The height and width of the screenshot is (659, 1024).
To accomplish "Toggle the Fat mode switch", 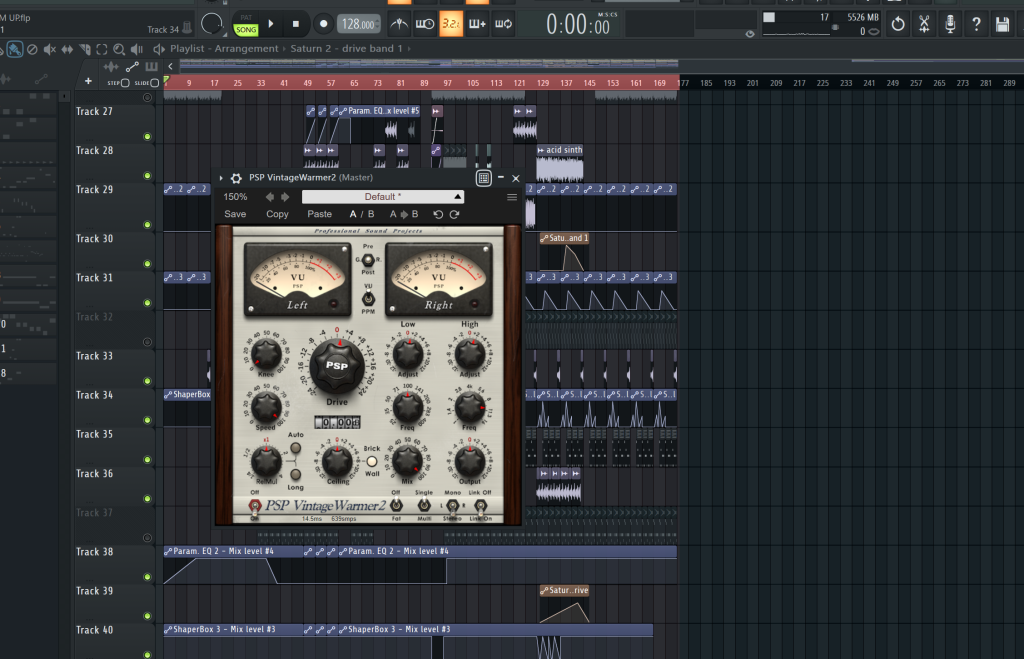I will click(x=396, y=506).
